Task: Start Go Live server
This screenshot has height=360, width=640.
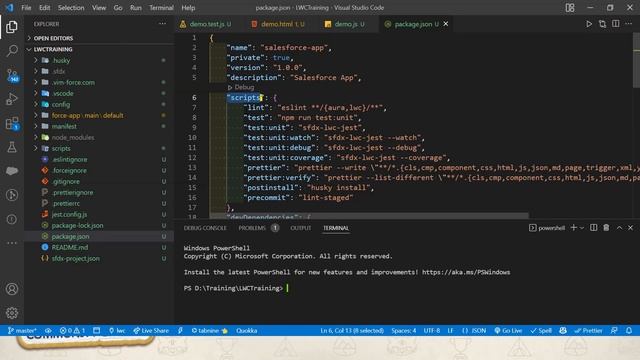Action: (508, 331)
